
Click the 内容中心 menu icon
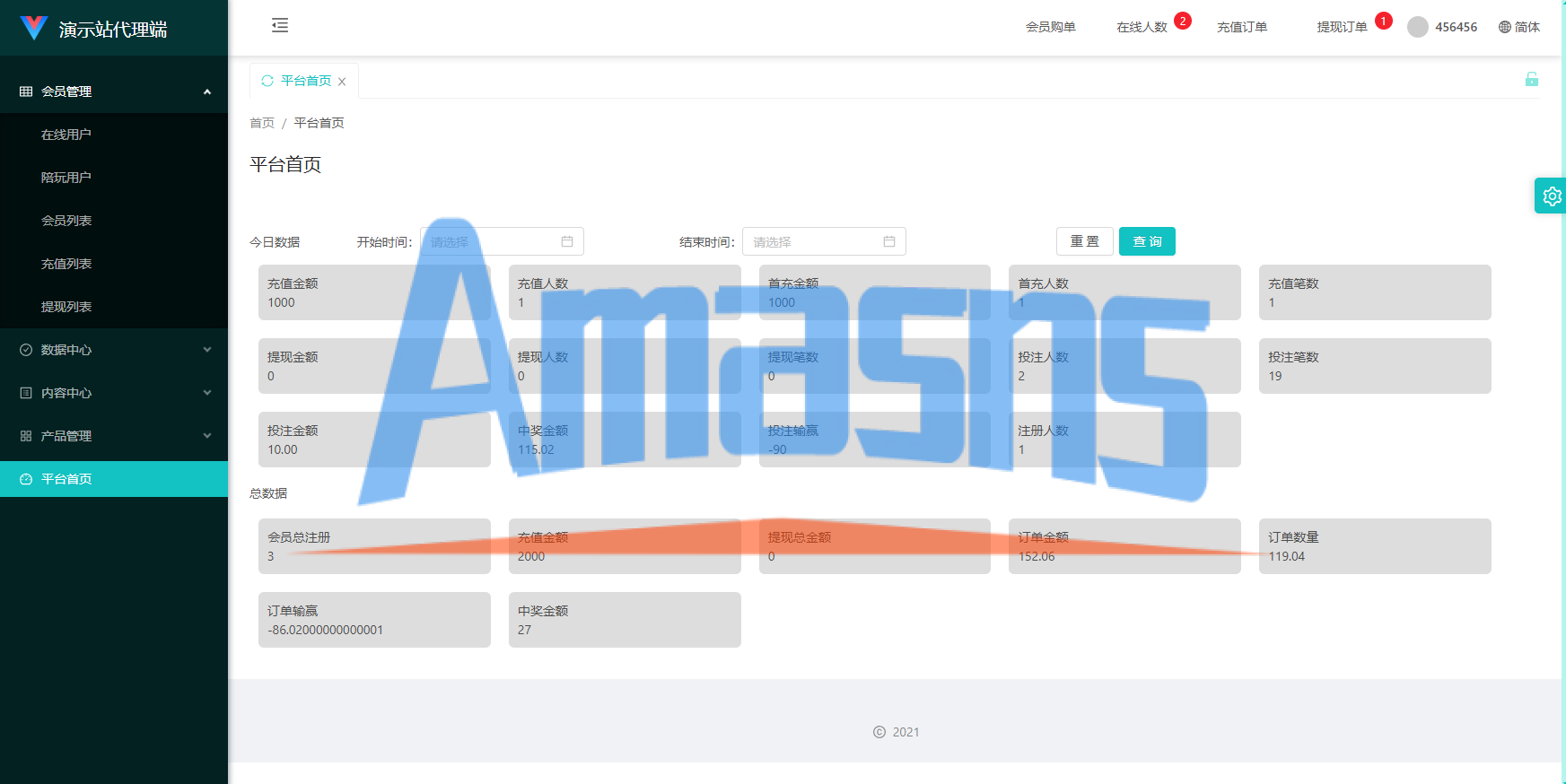[x=26, y=393]
